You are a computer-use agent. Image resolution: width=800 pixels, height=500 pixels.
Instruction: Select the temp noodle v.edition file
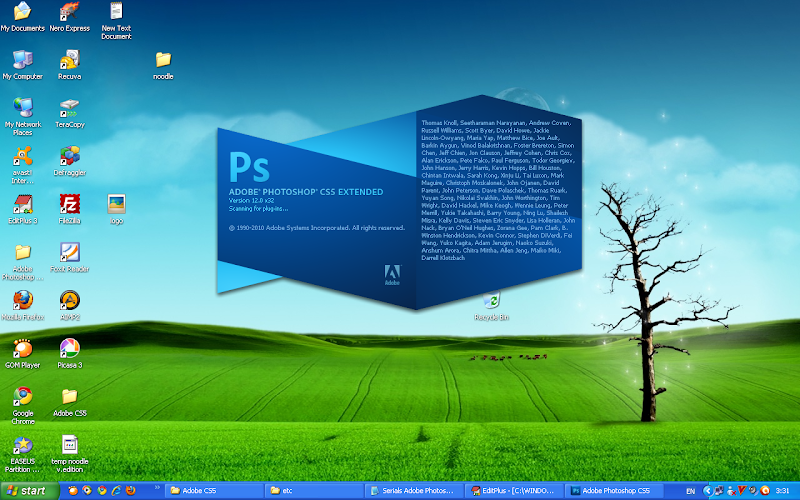(69, 454)
